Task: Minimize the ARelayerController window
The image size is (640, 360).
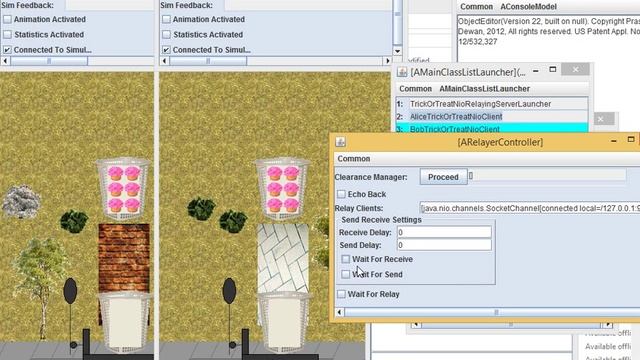Action: (x=613, y=141)
